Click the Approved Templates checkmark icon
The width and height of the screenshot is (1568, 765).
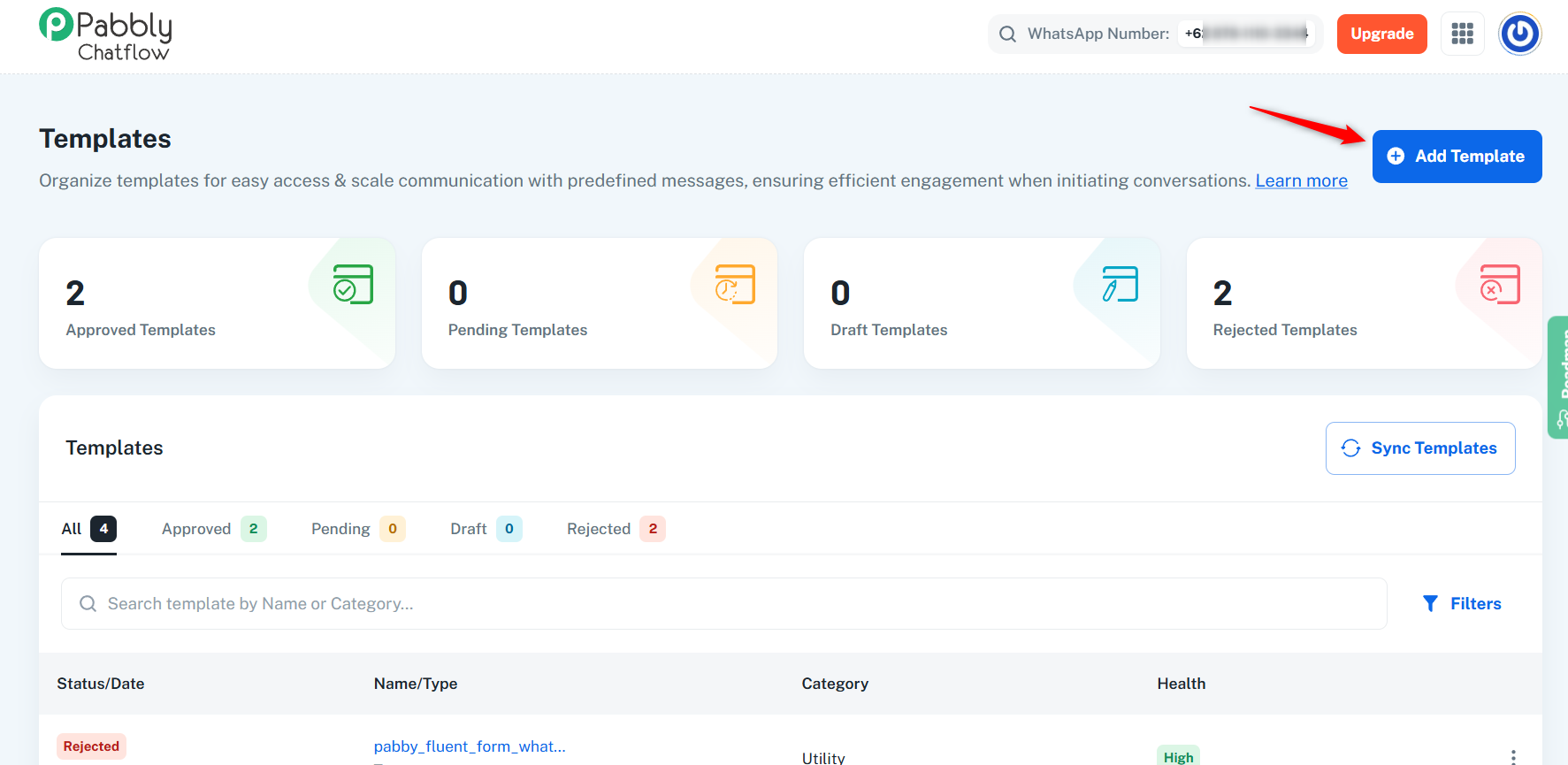click(353, 285)
